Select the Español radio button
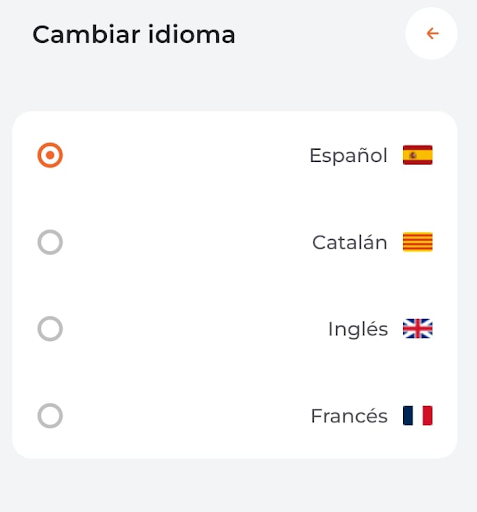Screen dimensions: 477x512 pos(50,155)
